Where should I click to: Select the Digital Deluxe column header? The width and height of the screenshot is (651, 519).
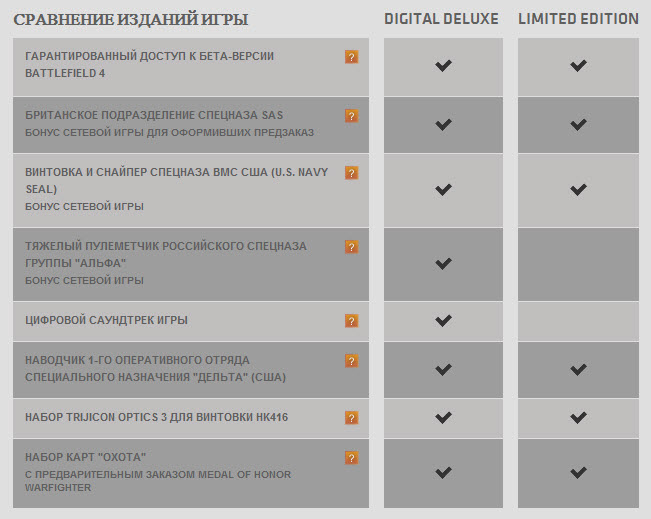point(441,19)
